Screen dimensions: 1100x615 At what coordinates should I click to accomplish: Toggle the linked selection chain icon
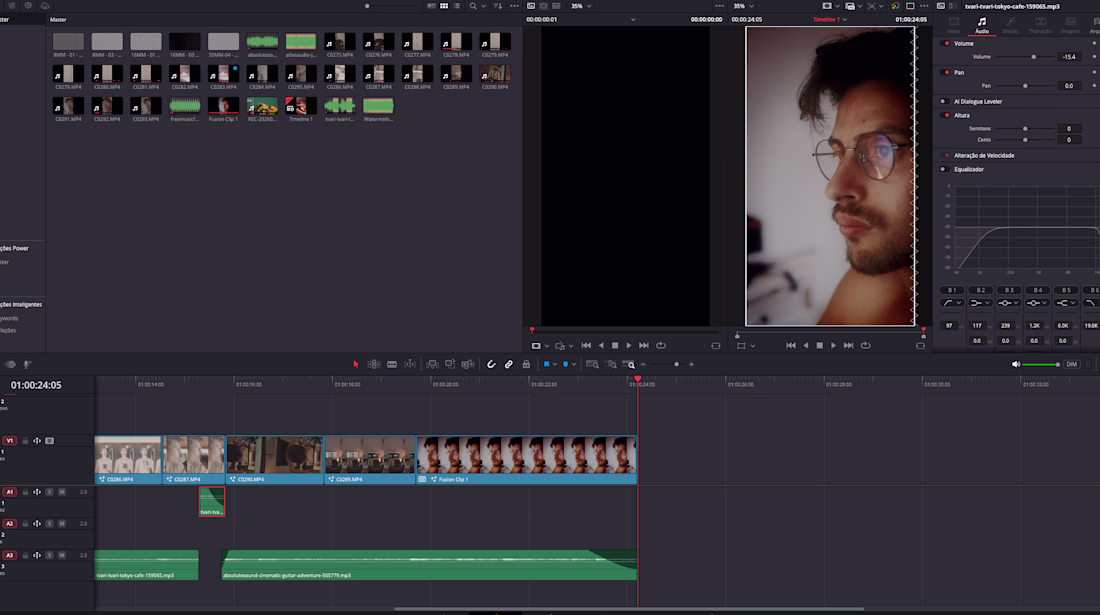(x=509, y=365)
